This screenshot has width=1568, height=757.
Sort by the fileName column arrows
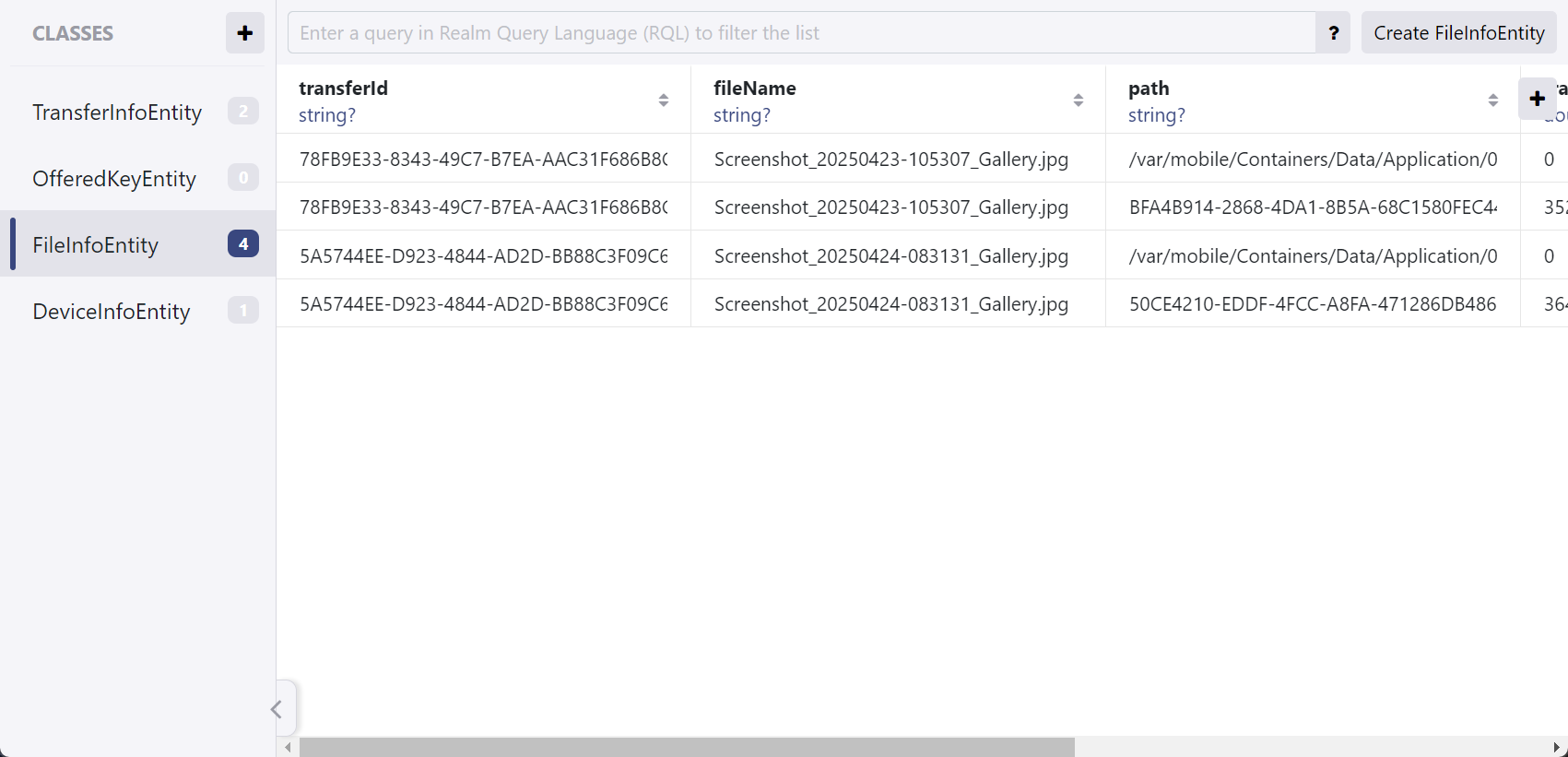(x=1078, y=101)
